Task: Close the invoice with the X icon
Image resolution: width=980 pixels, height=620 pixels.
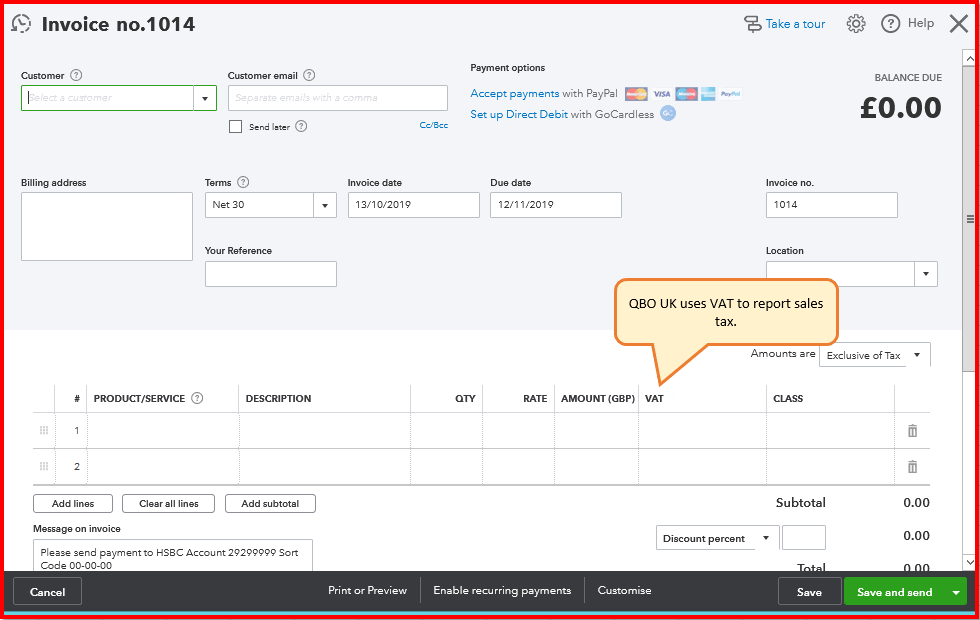Action: [958, 24]
